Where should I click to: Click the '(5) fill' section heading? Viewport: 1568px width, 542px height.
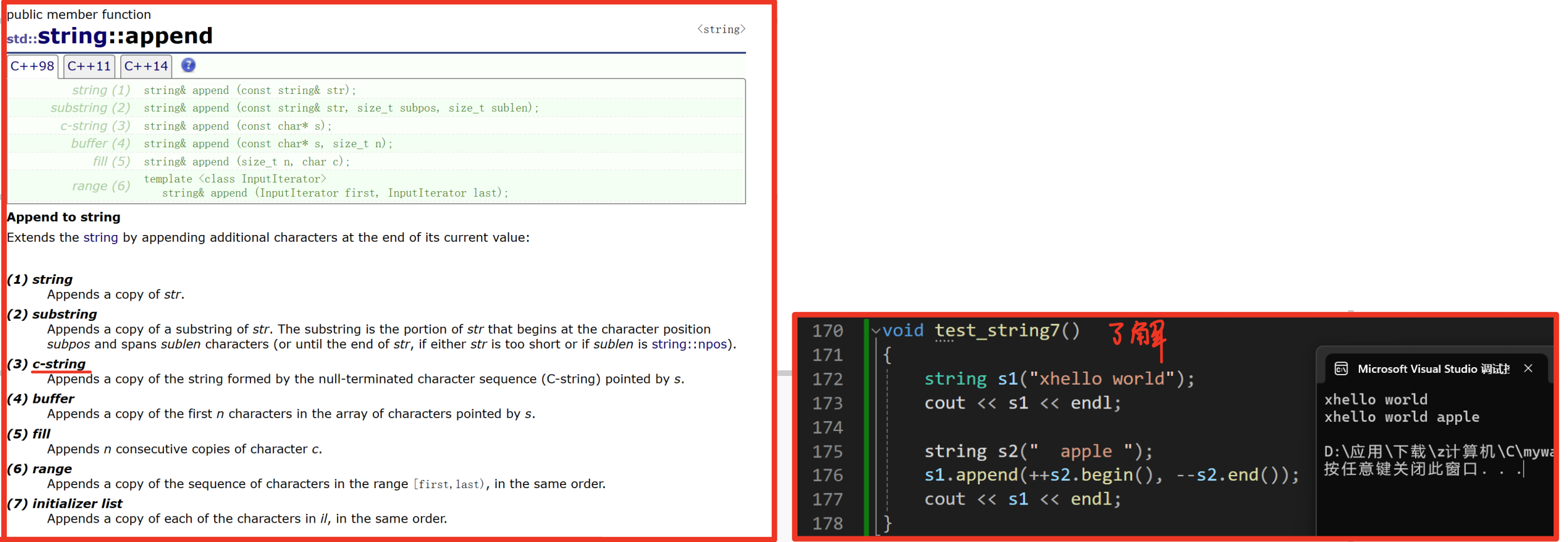[28, 434]
